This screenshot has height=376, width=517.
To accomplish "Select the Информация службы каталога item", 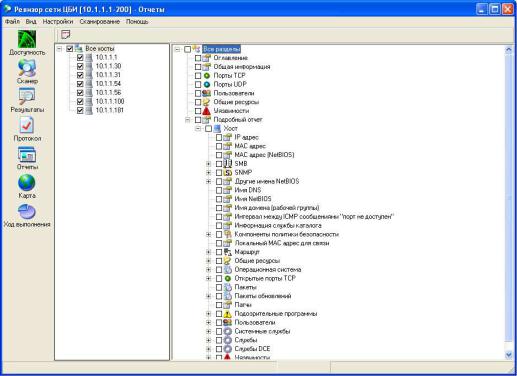I will [x=278, y=226].
